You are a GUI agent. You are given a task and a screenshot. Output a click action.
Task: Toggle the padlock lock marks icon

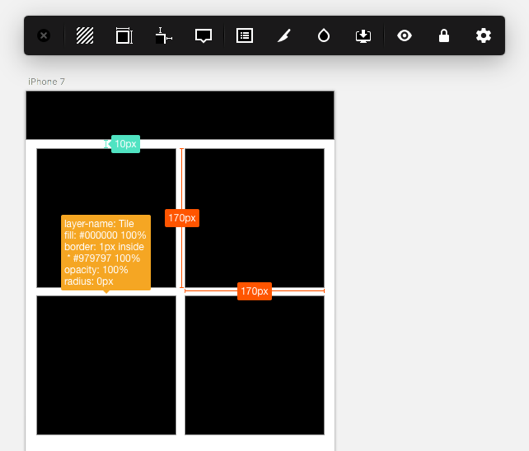(x=444, y=35)
